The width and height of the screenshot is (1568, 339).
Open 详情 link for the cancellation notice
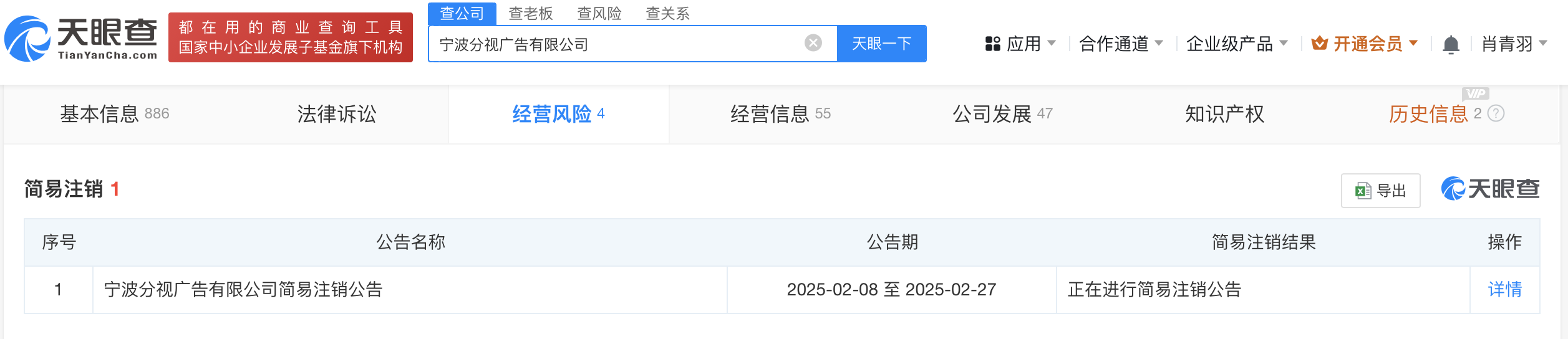[x=1504, y=289]
